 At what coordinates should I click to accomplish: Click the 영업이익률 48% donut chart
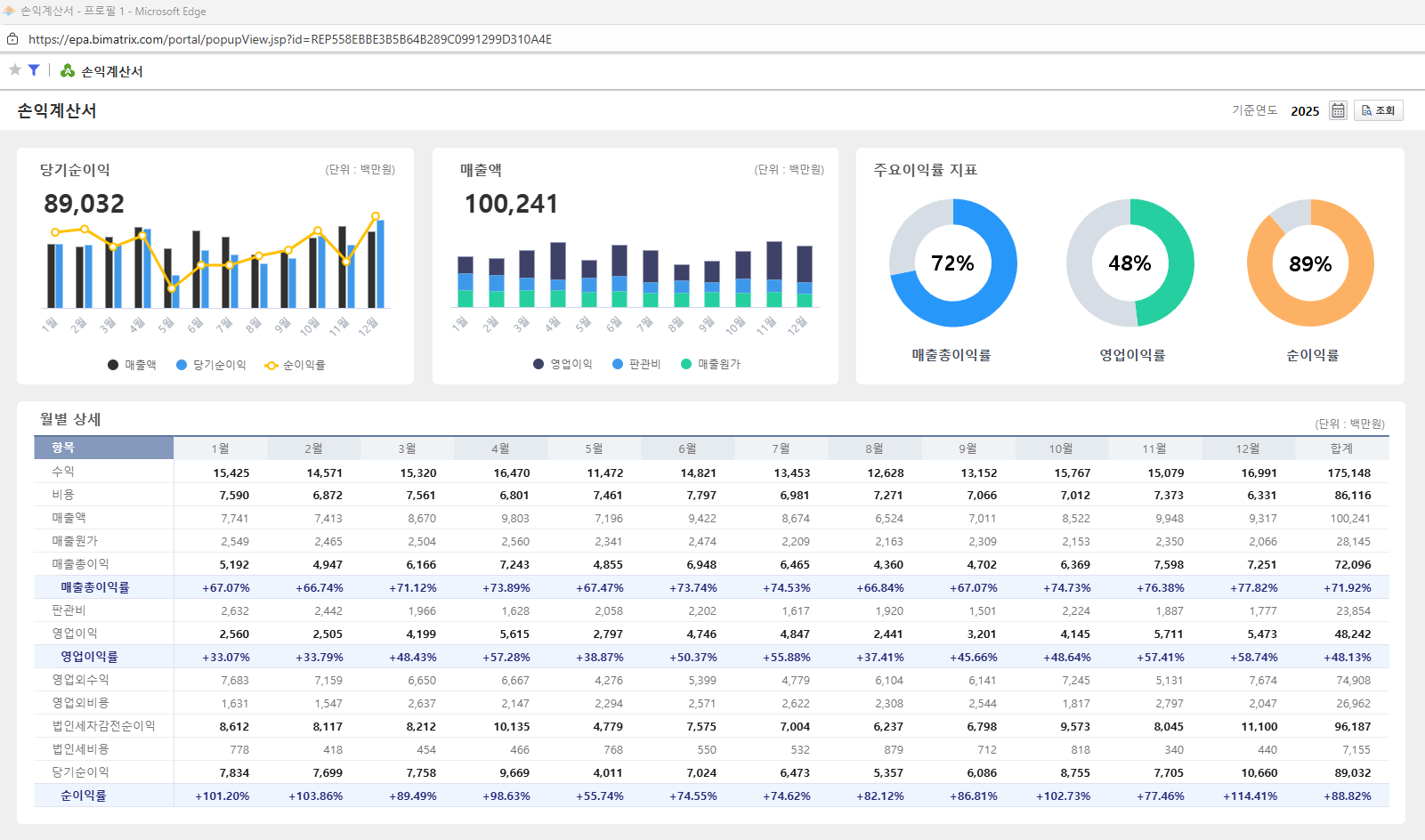[x=1130, y=262]
